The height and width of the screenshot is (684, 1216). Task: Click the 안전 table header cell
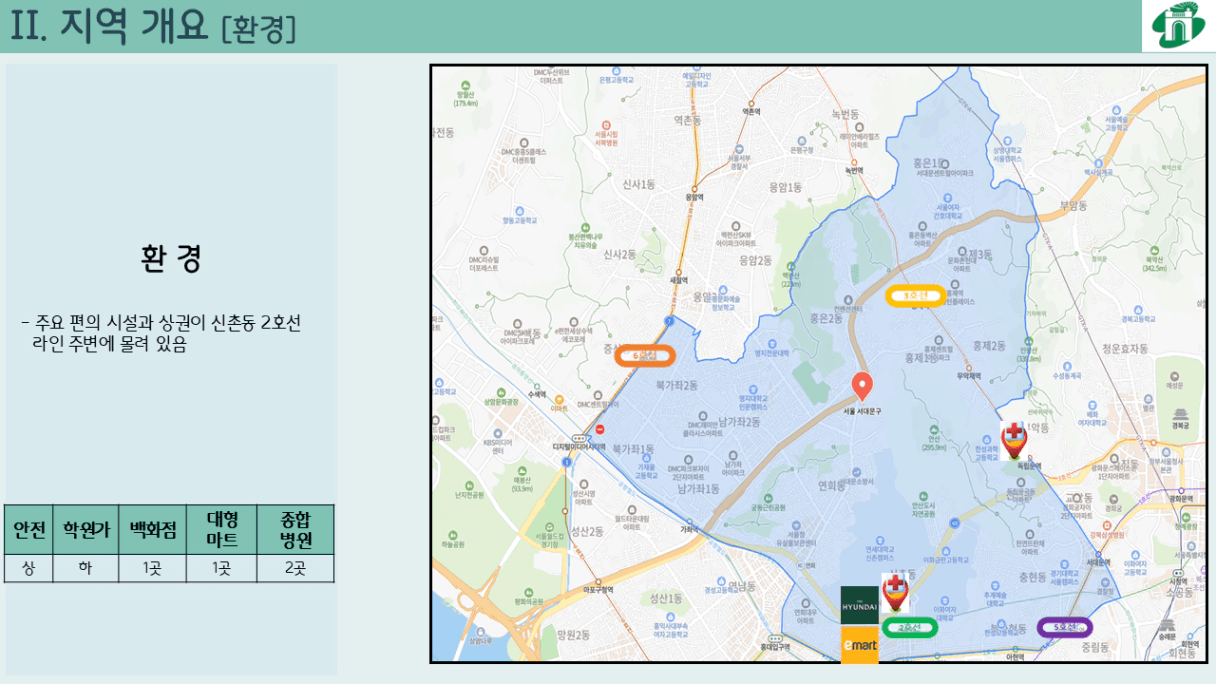27,530
